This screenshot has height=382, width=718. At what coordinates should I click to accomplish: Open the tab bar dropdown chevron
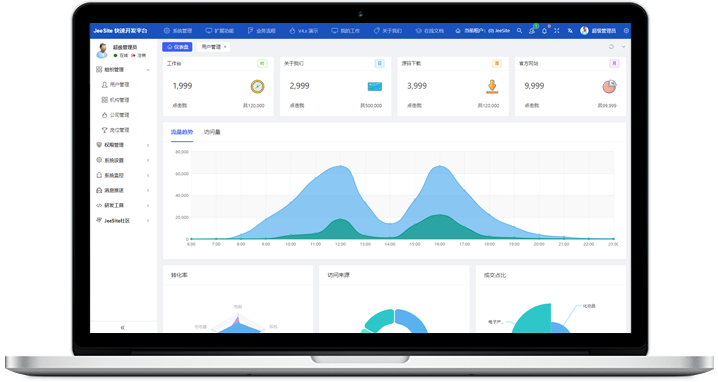coord(623,47)
